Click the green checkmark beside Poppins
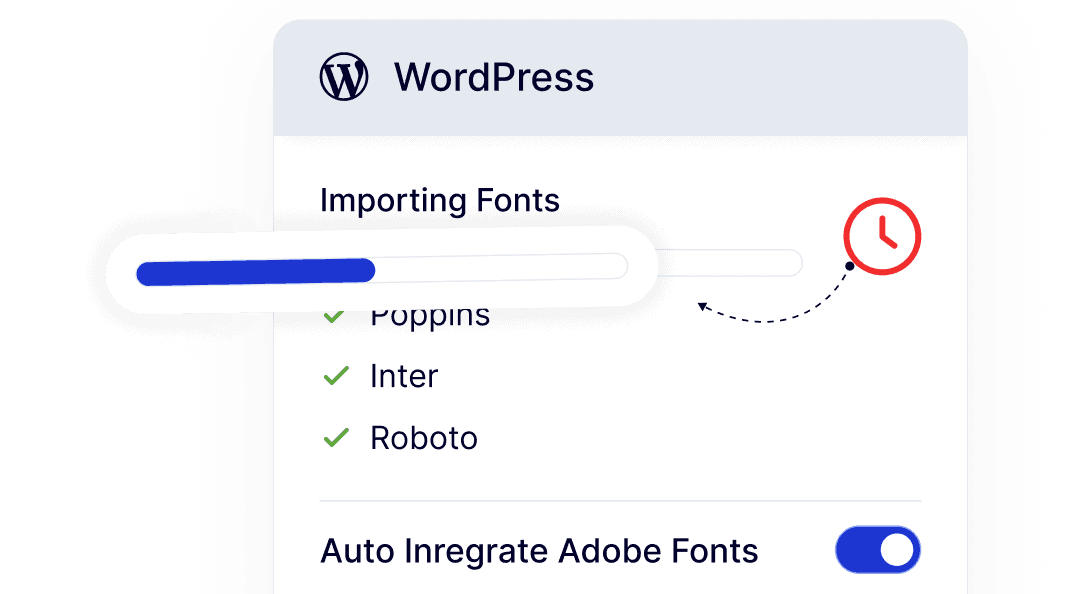The height and width of the screenshot is (594, 1065). coord(334,316)
